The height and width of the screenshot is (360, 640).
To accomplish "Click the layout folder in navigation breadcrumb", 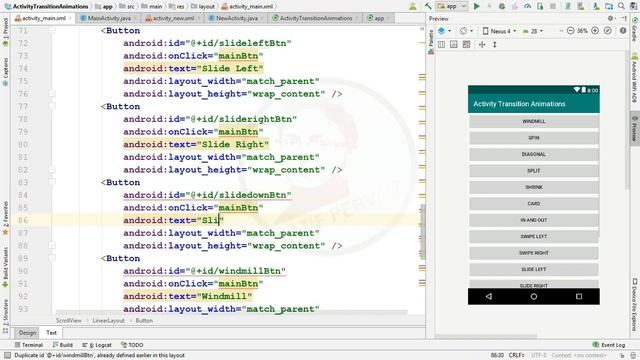I will click(202, 6).
